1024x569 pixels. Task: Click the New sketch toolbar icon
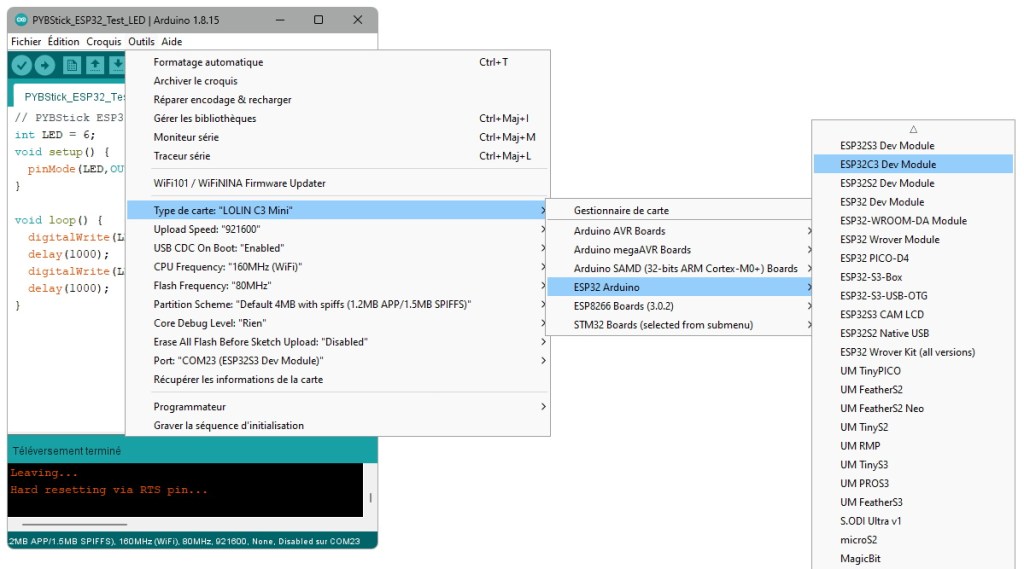pos(72,65)
